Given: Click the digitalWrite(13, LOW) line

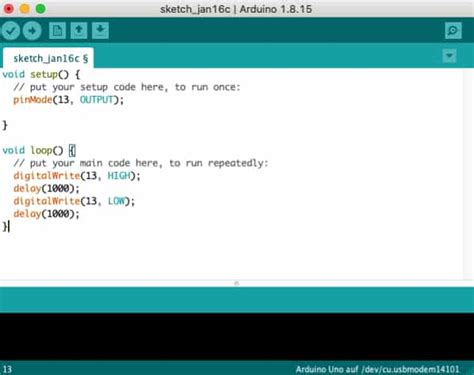Looking at the screenshot, I should 74,201.
